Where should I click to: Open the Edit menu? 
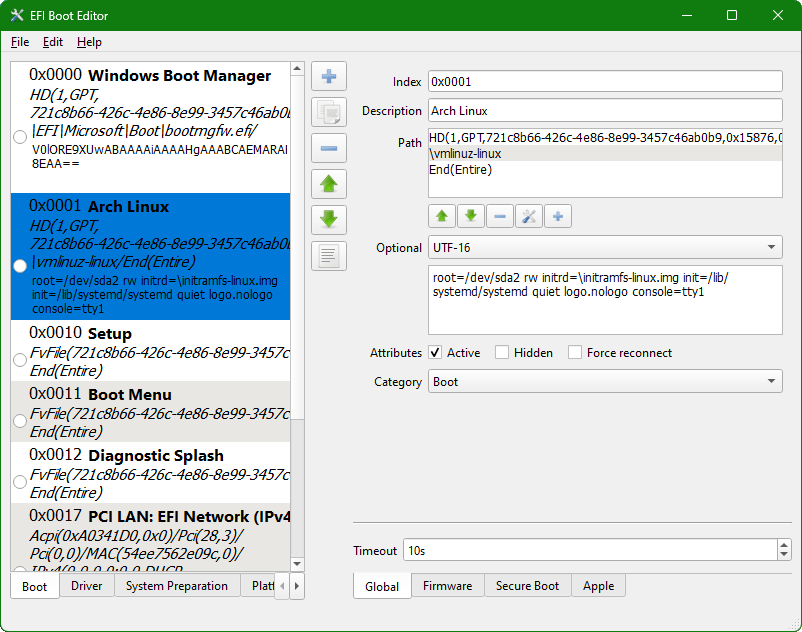point(53,42)
